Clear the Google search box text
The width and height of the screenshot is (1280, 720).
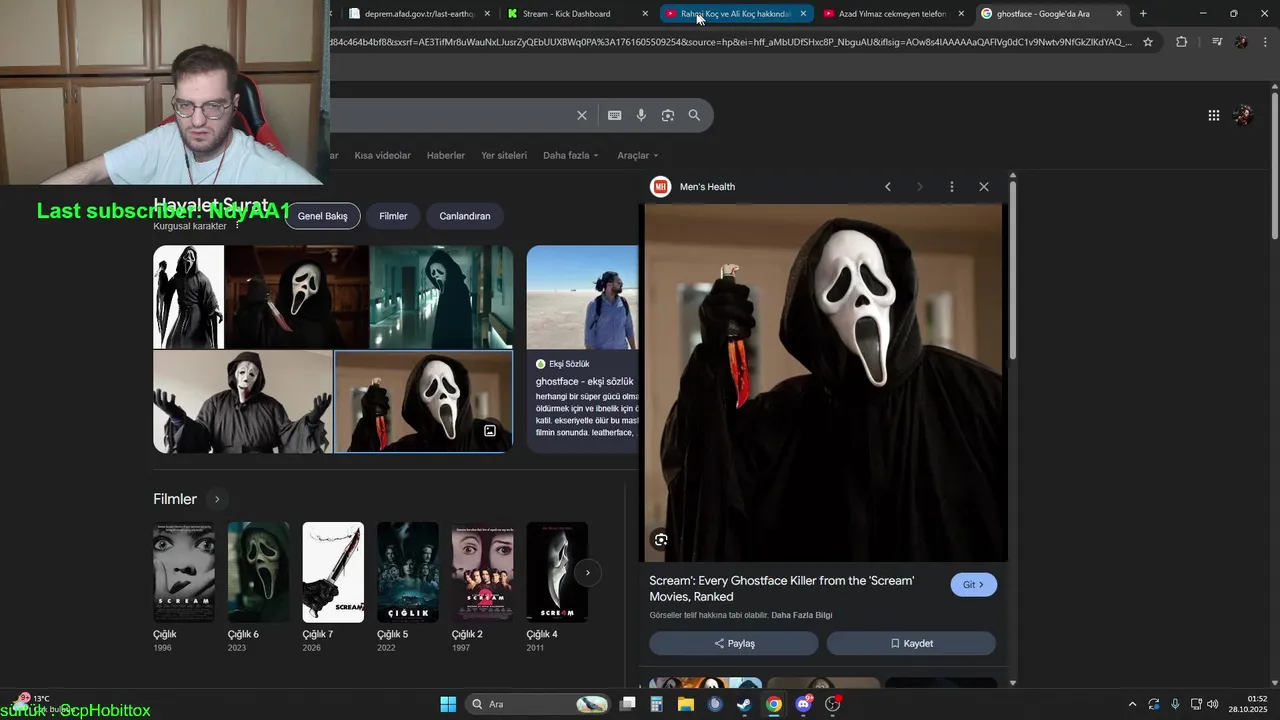click(581, 115)
